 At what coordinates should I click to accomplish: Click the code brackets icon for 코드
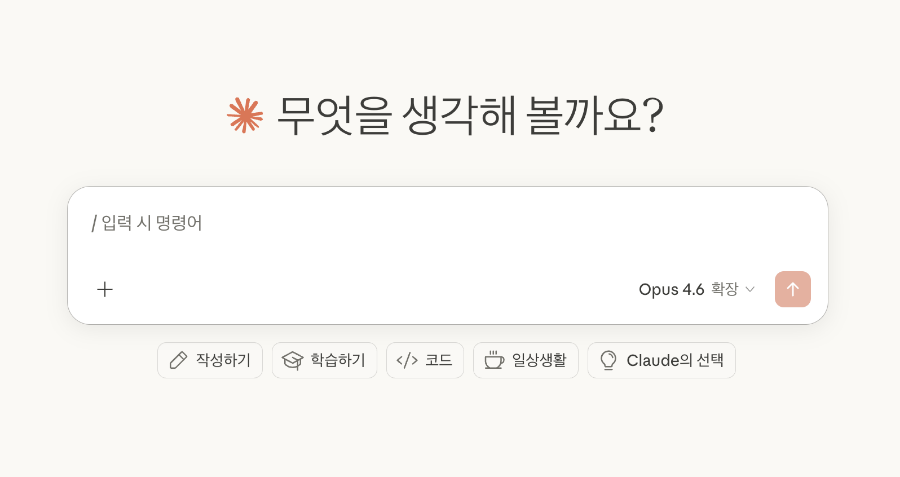click(407, 360)
